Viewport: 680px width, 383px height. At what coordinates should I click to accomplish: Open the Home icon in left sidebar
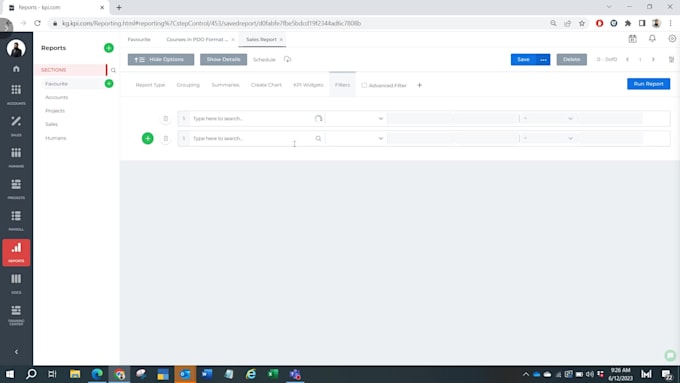[16, 69]
